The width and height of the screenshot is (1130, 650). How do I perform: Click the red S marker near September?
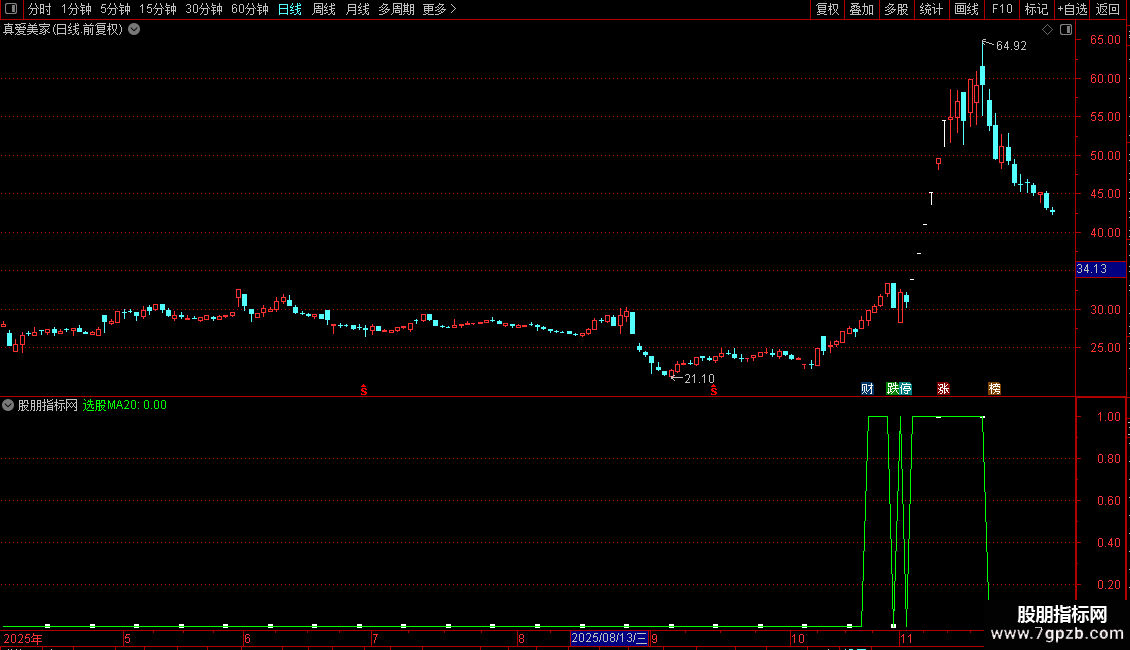[713, 390]
